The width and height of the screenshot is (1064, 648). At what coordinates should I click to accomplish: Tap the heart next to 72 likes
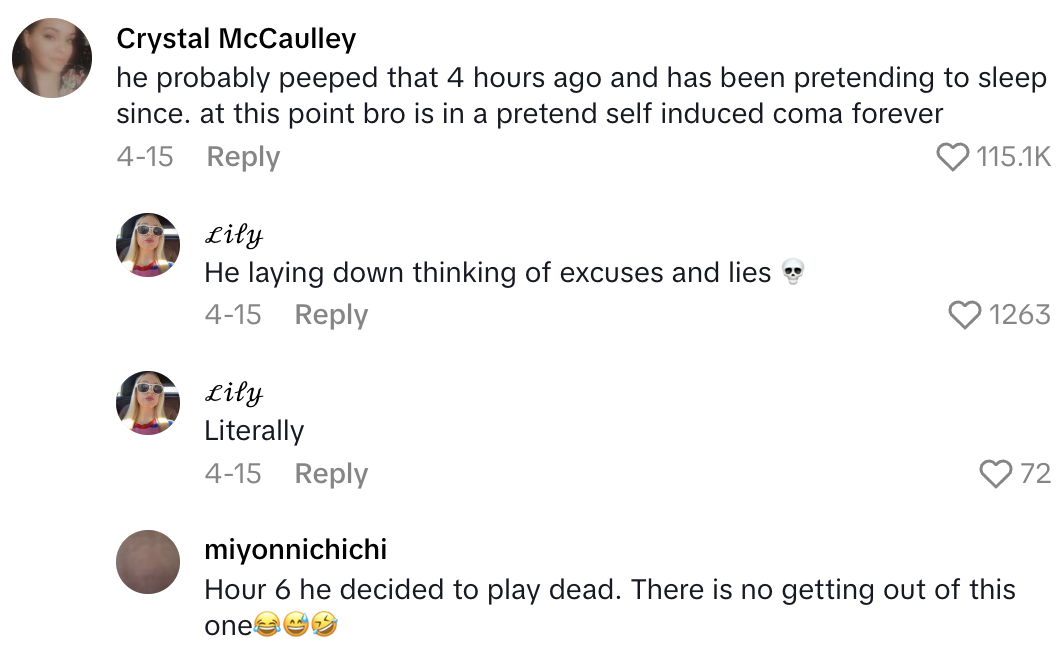pyautogui.click(x=996, y=473)
